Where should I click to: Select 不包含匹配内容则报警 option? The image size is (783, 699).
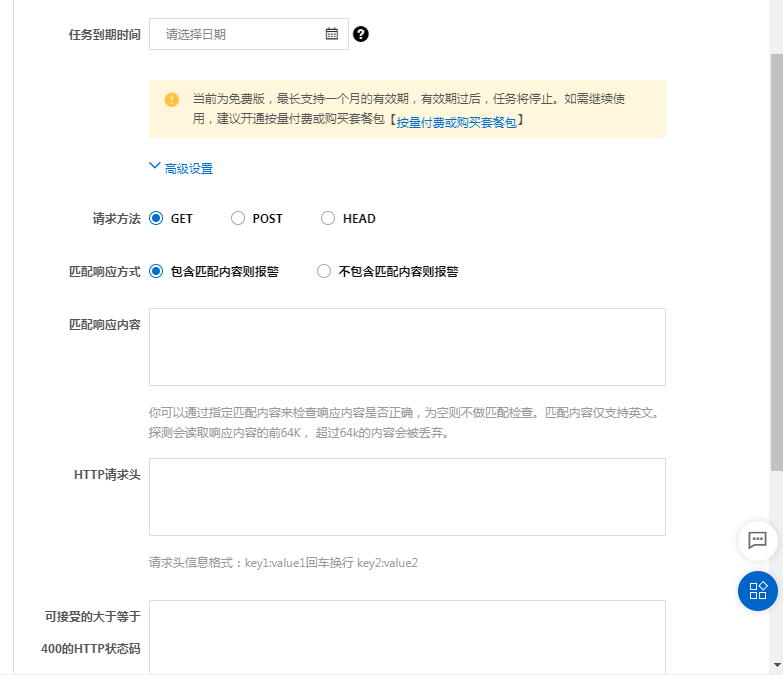(x=324, y=271)
